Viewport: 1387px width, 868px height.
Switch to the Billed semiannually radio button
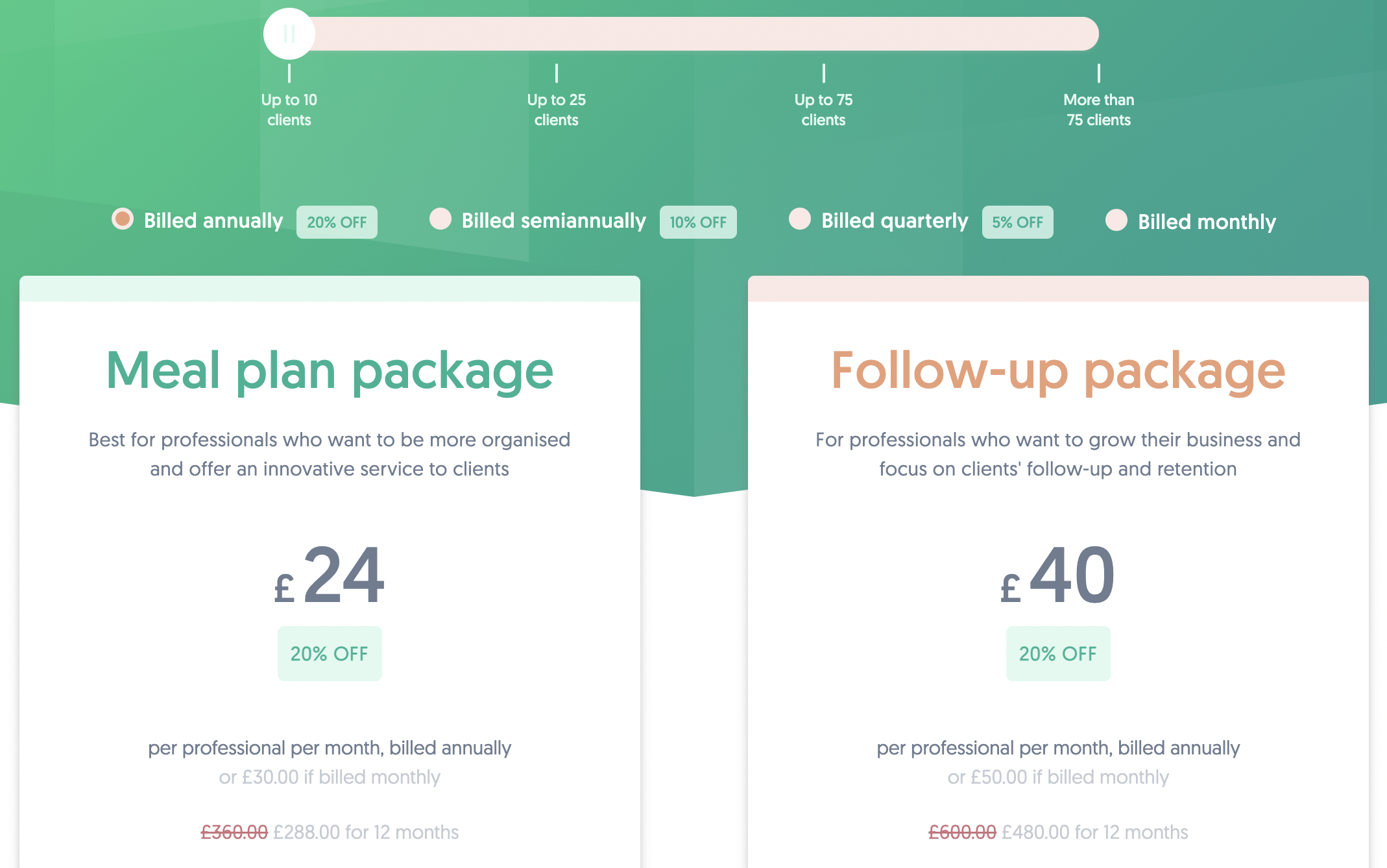point(440,219)
